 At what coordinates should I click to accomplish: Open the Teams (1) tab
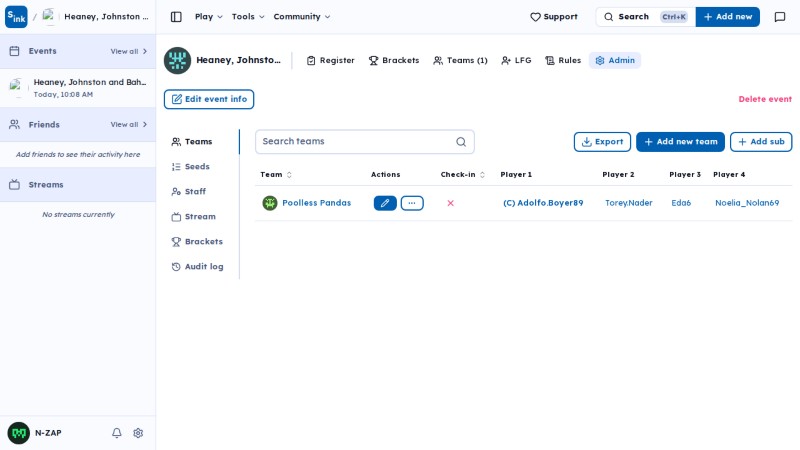pos(460,61)
